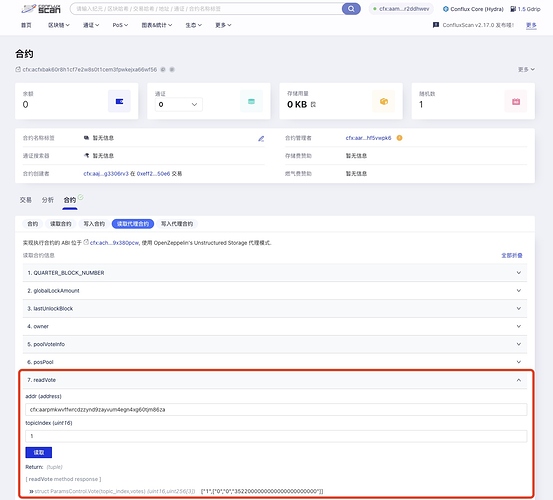Show contract address QR code icon
Image resolution: width=553 pixels, height=500 pixels.
tap(172, 69)
